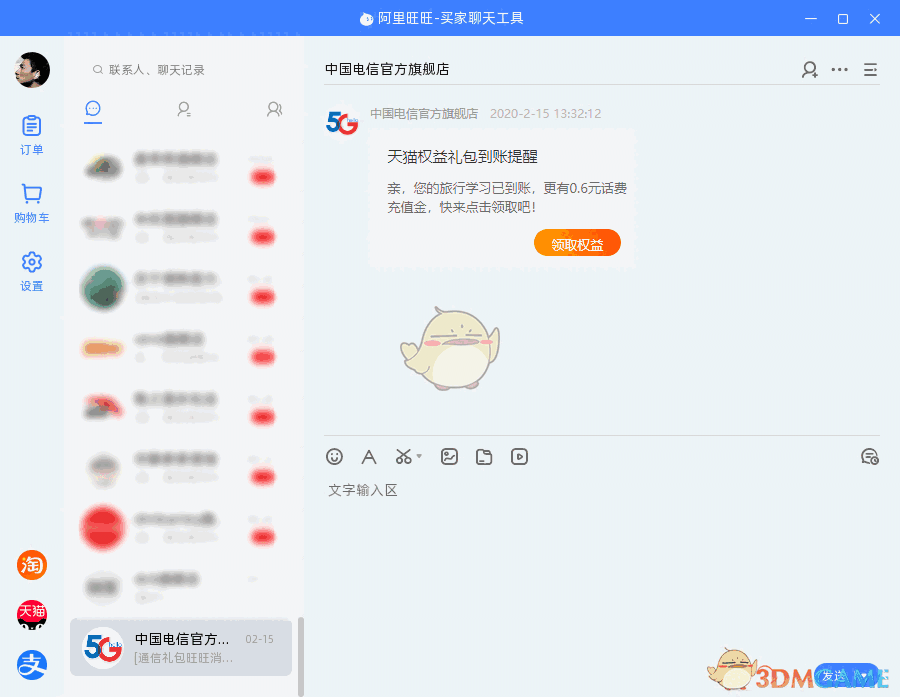Expand the chat history side panel
Screen dimensions: 900x697
pyautogui.click(x=870, y=70)
